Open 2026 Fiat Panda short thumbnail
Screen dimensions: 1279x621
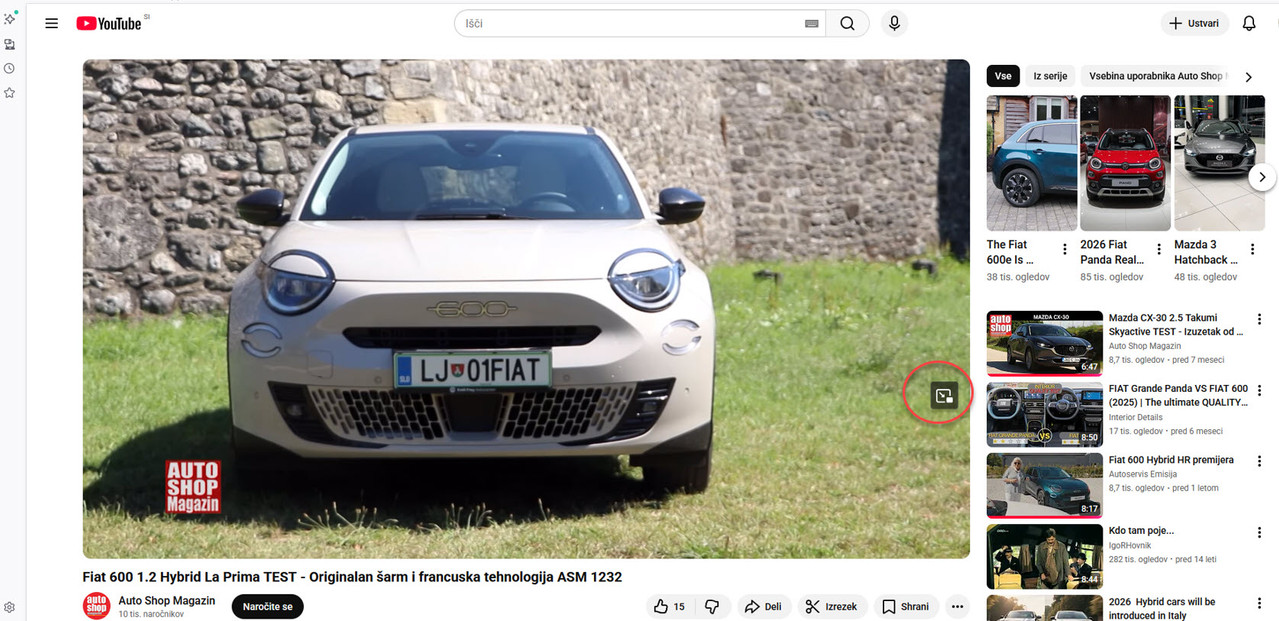click(x=1125, y=163)
